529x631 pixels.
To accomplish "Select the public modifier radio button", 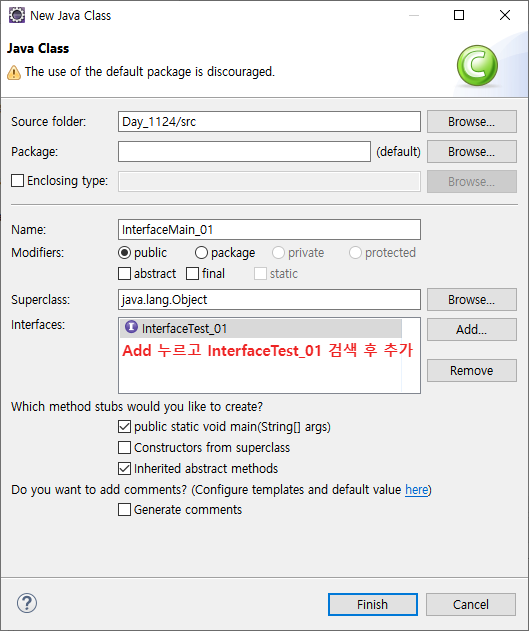I will 124,253.
